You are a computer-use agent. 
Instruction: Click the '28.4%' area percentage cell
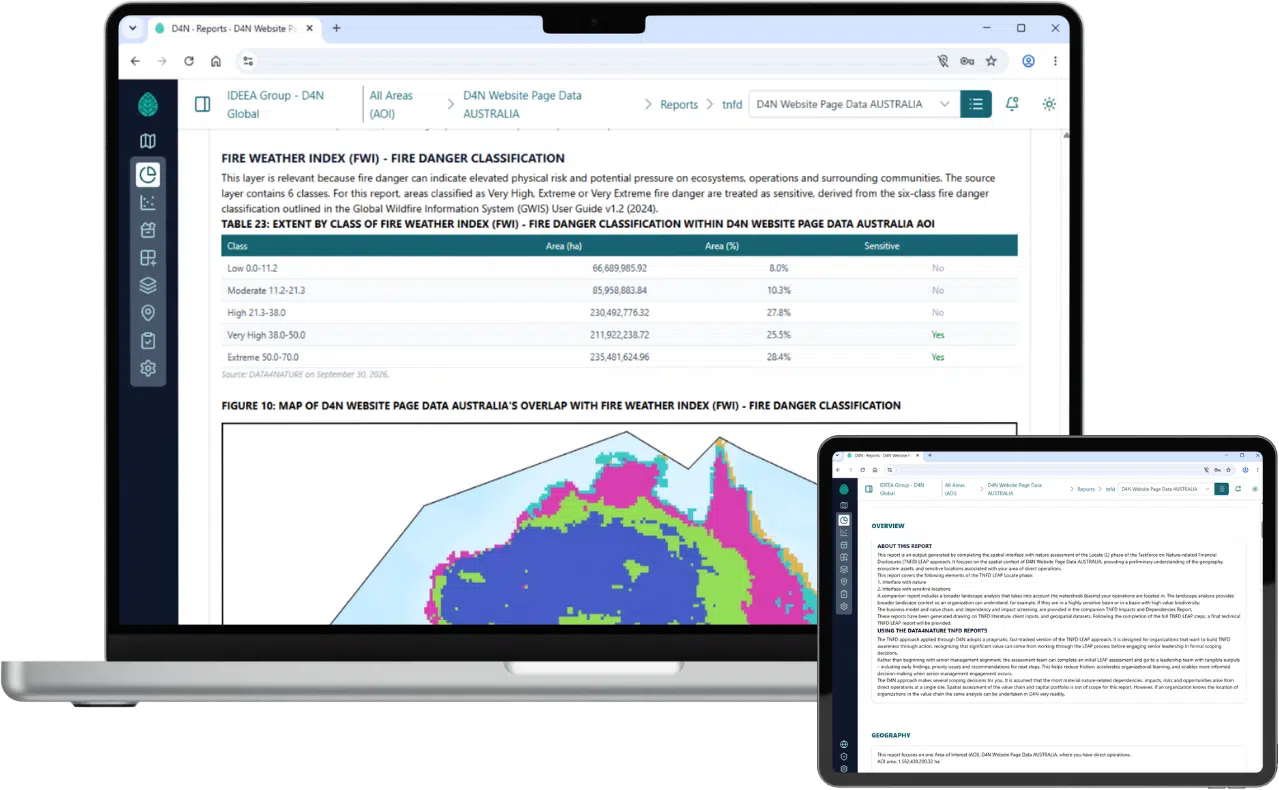777,357
